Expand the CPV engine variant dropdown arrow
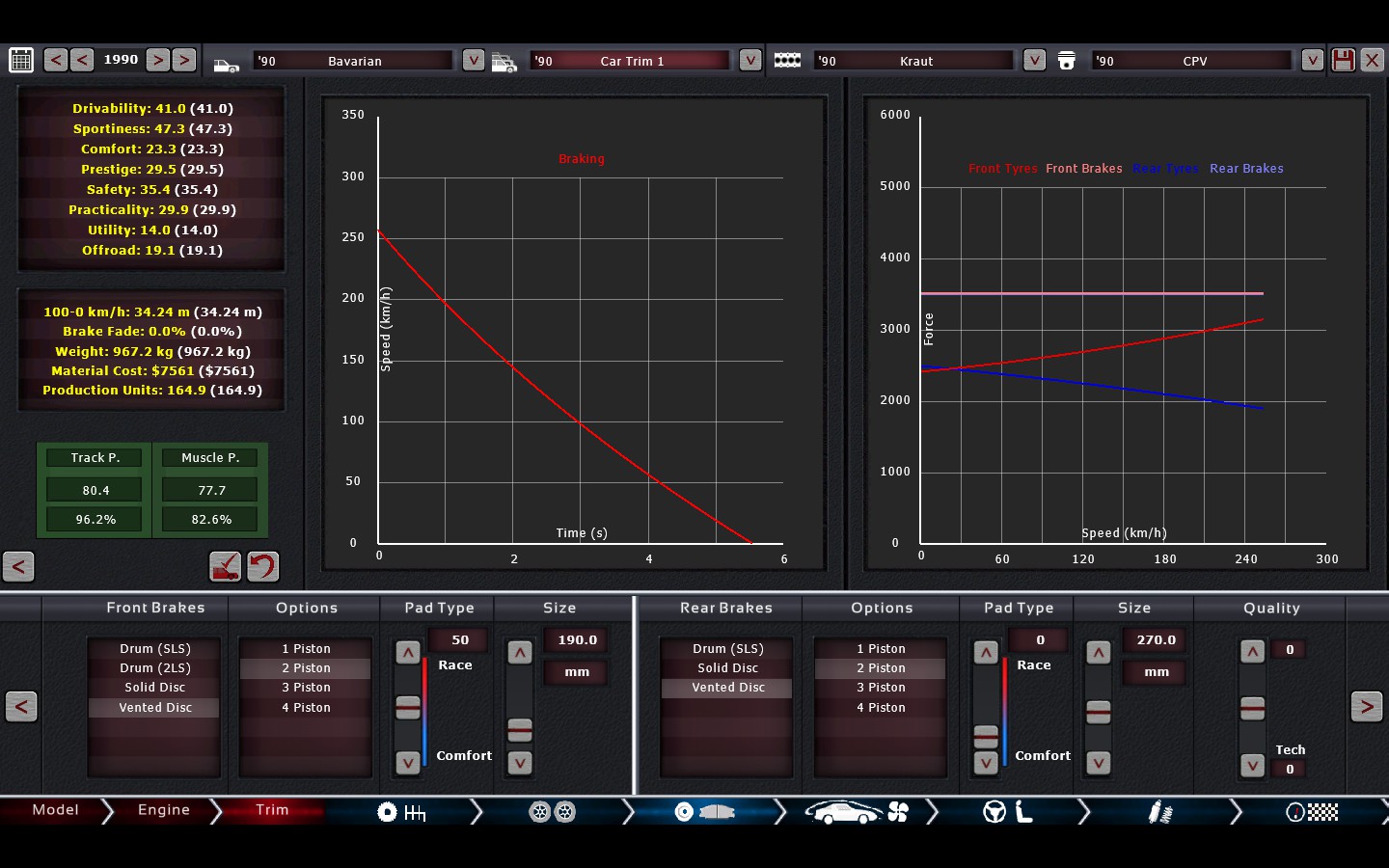Screen dimensions: 1389x868 click(x=1312, y=60)
